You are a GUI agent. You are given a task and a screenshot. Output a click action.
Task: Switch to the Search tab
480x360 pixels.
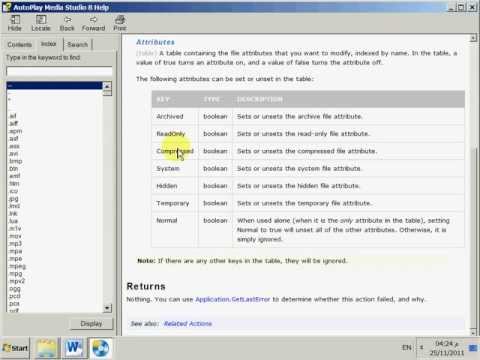click(77, 44)
